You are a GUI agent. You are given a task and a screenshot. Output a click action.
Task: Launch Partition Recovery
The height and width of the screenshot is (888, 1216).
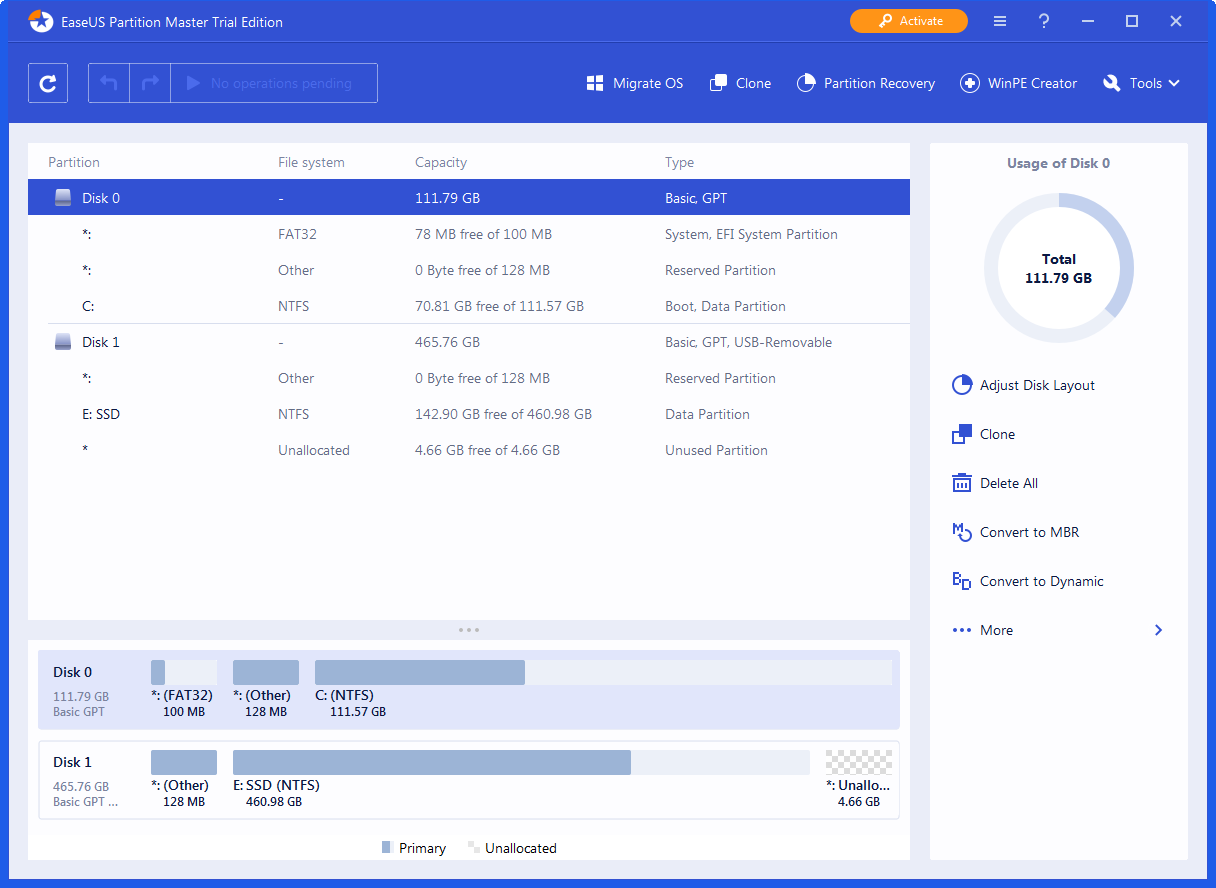[866, 83]
